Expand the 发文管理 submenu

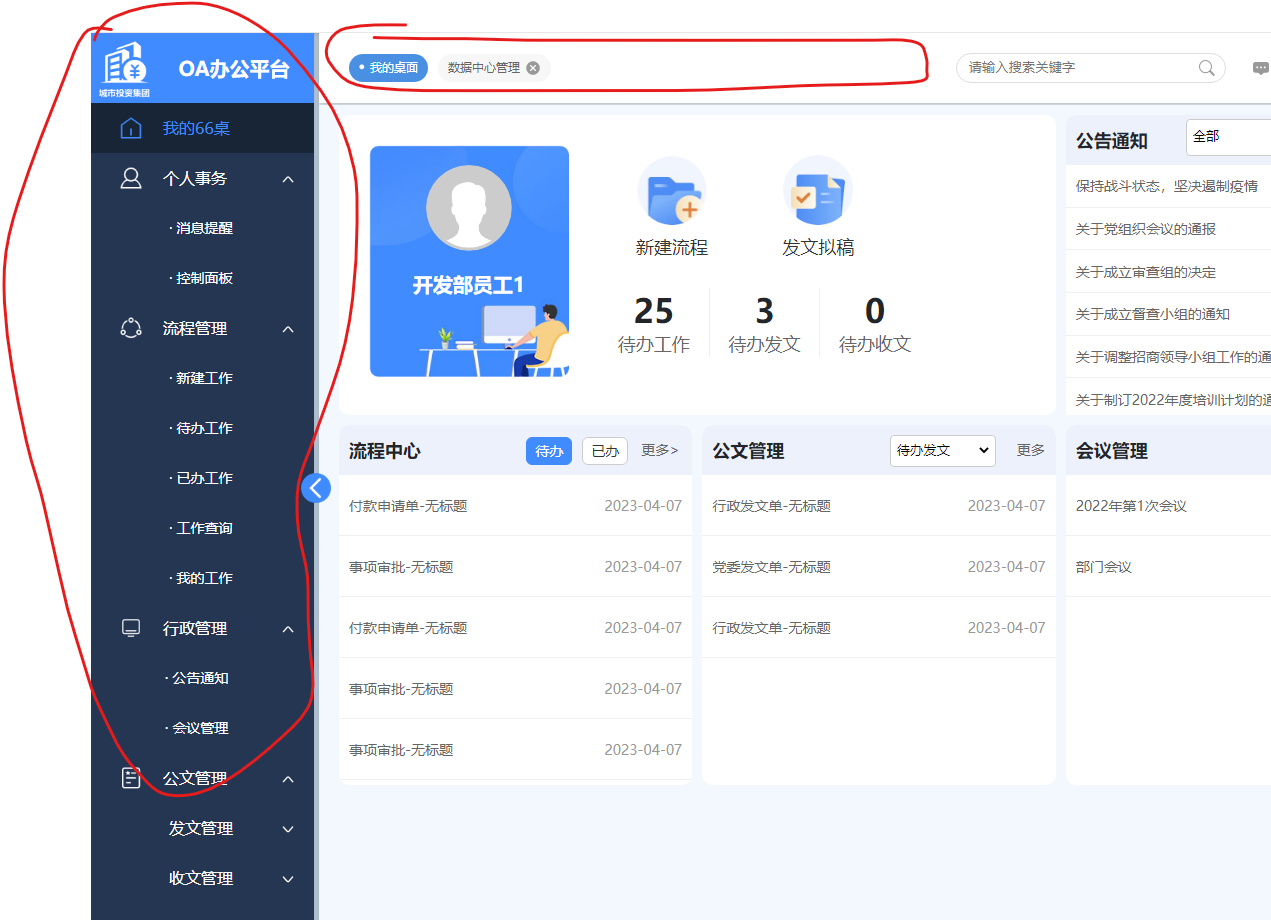click(288, 829)
